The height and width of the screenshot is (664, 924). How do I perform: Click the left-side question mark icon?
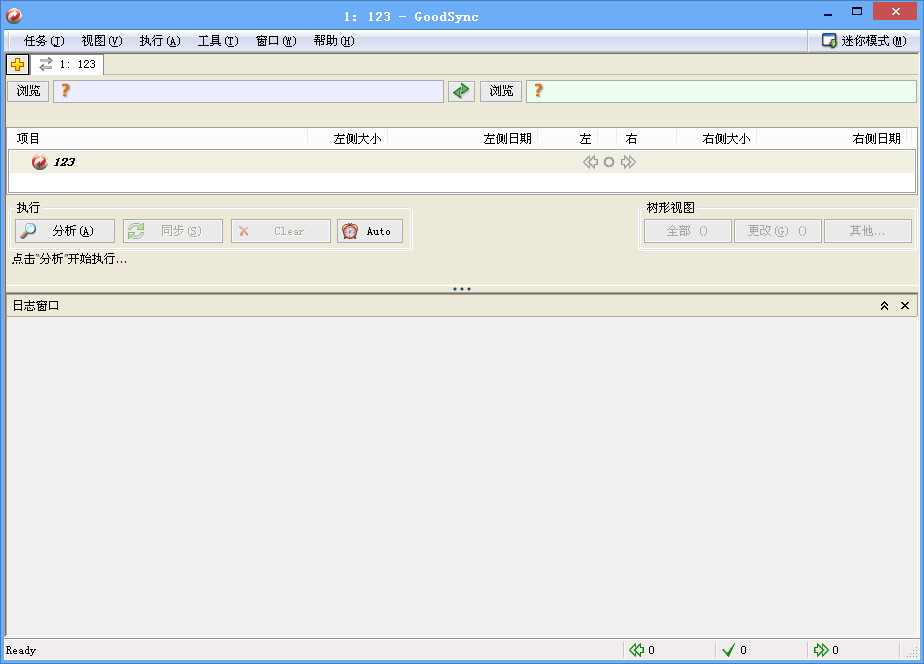pyautogui.click(x=65, y=91)
